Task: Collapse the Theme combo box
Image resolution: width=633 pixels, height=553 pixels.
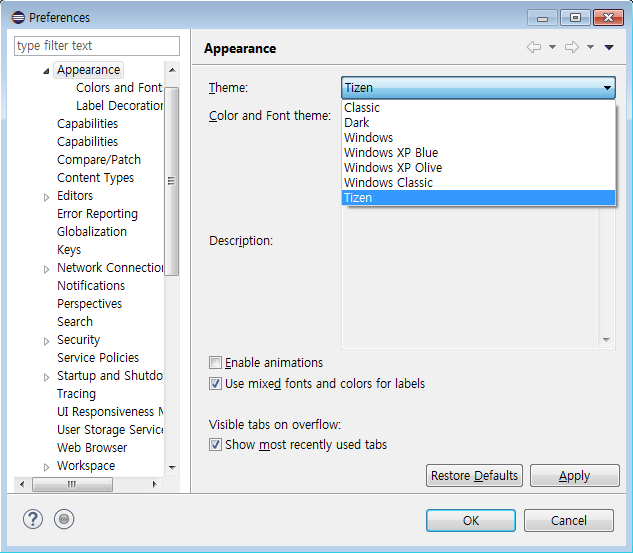Action: [607, 88]
